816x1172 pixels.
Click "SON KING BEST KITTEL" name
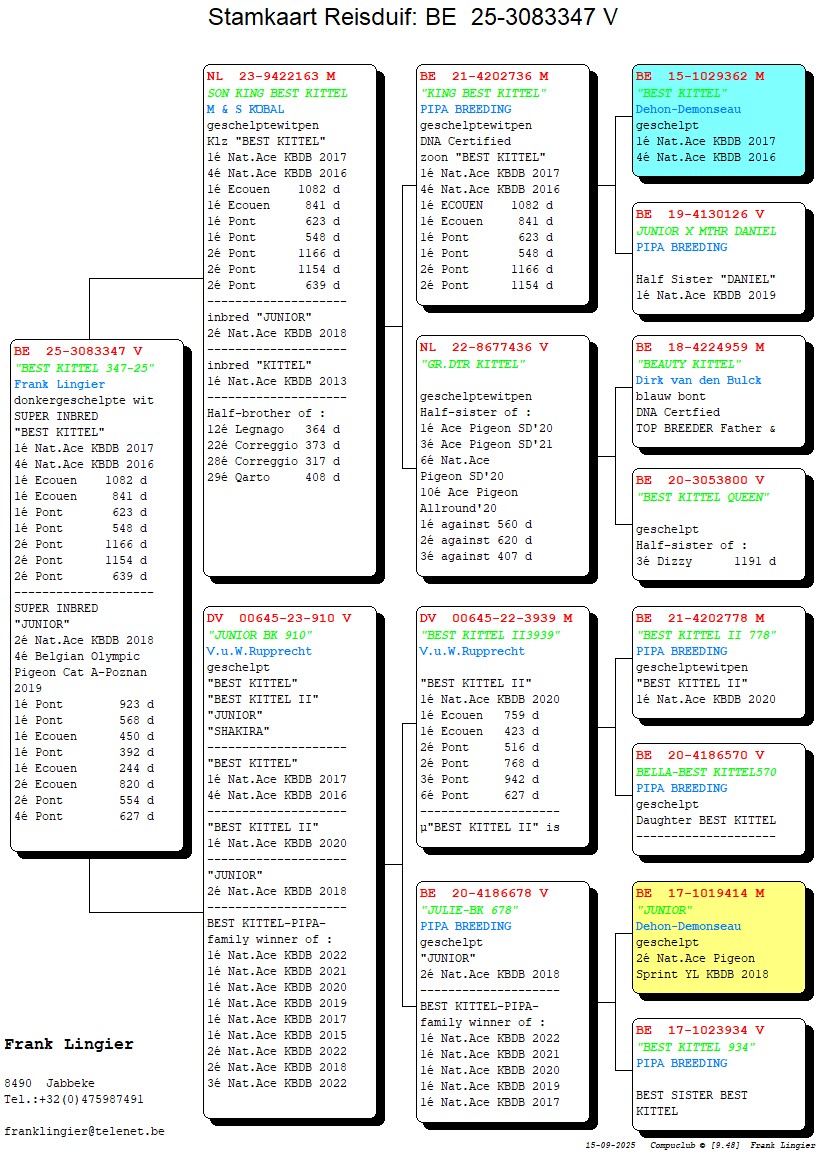point(277,93)
